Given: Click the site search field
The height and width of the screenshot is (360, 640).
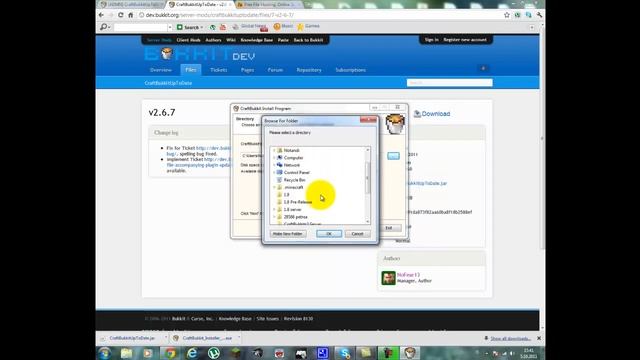Looking at the screenshot, I should click(449, 82).
